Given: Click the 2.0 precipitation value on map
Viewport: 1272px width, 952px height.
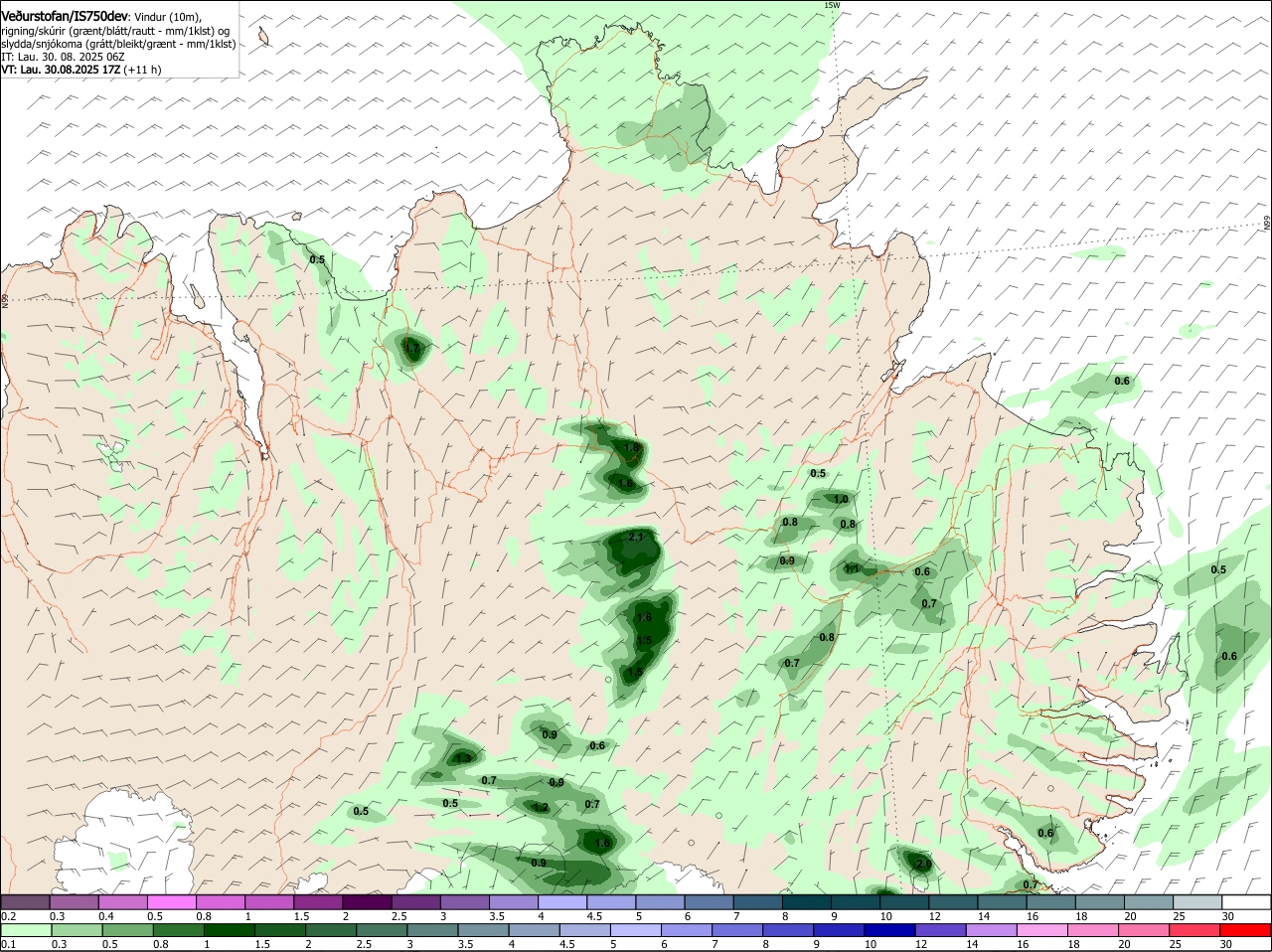Looking at the screenshot, I should tap(923, 865).
